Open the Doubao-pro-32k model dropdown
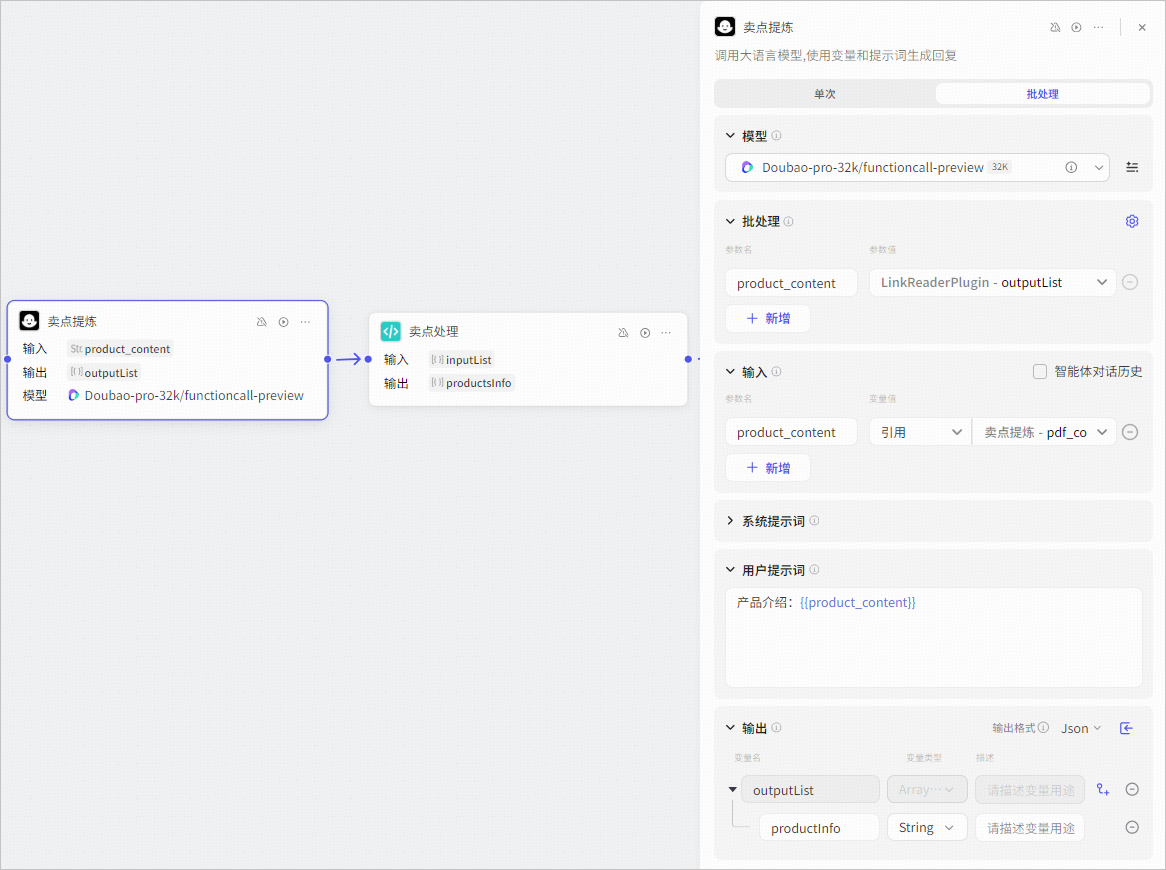Screen dimensions: 1166x870 (917, 167)
